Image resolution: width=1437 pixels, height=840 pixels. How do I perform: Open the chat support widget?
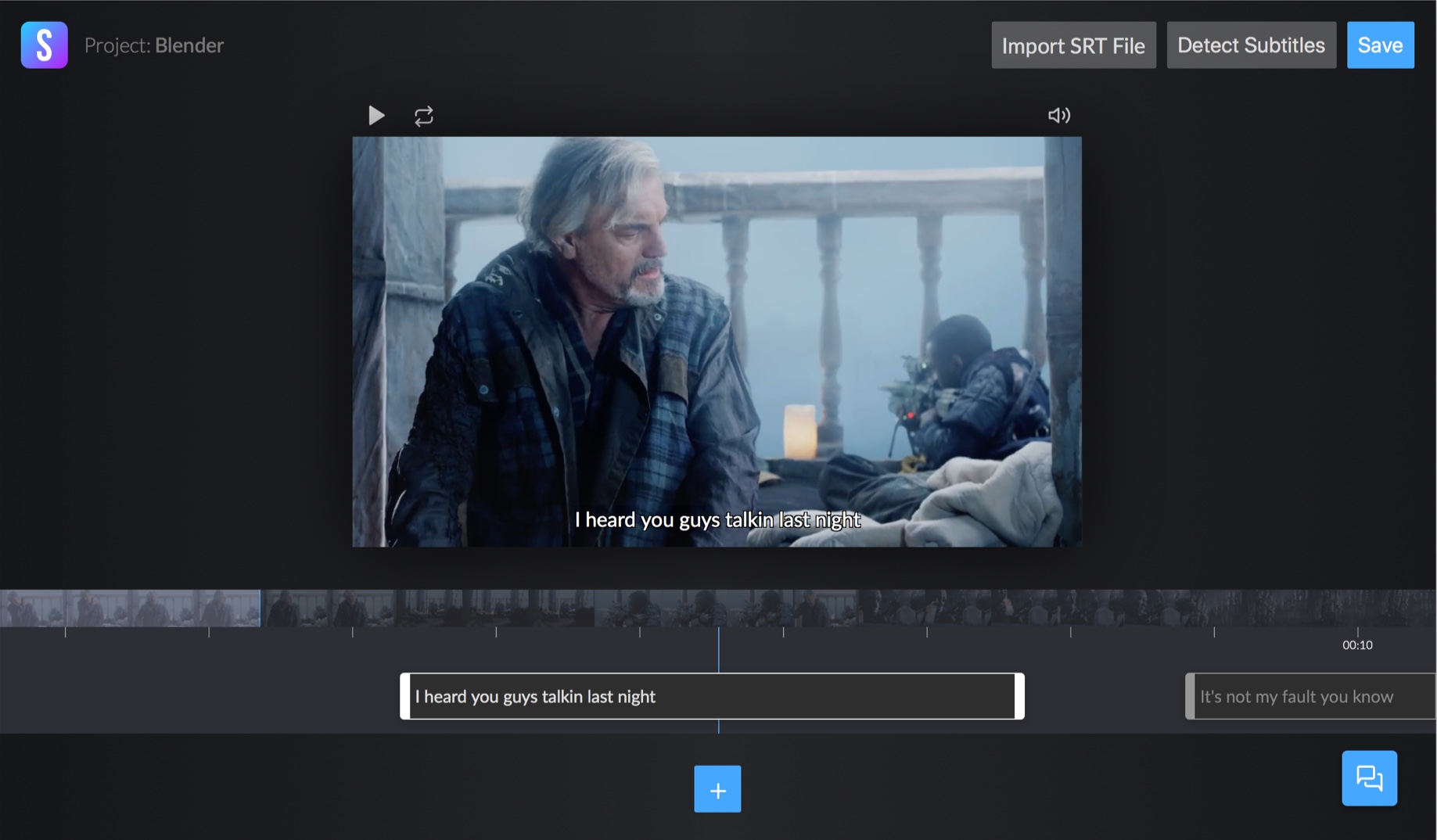pyautogui.click(x=1369, y=778)
